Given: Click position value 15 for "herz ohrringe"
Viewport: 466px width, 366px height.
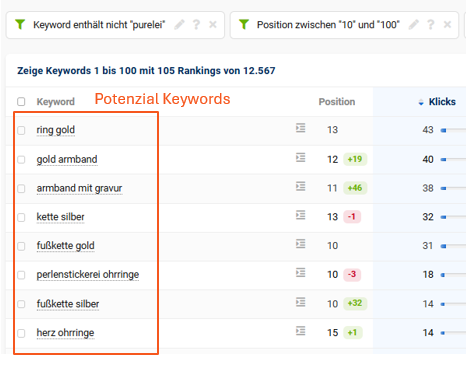Looking at the screenshot, I should [332, 333].
